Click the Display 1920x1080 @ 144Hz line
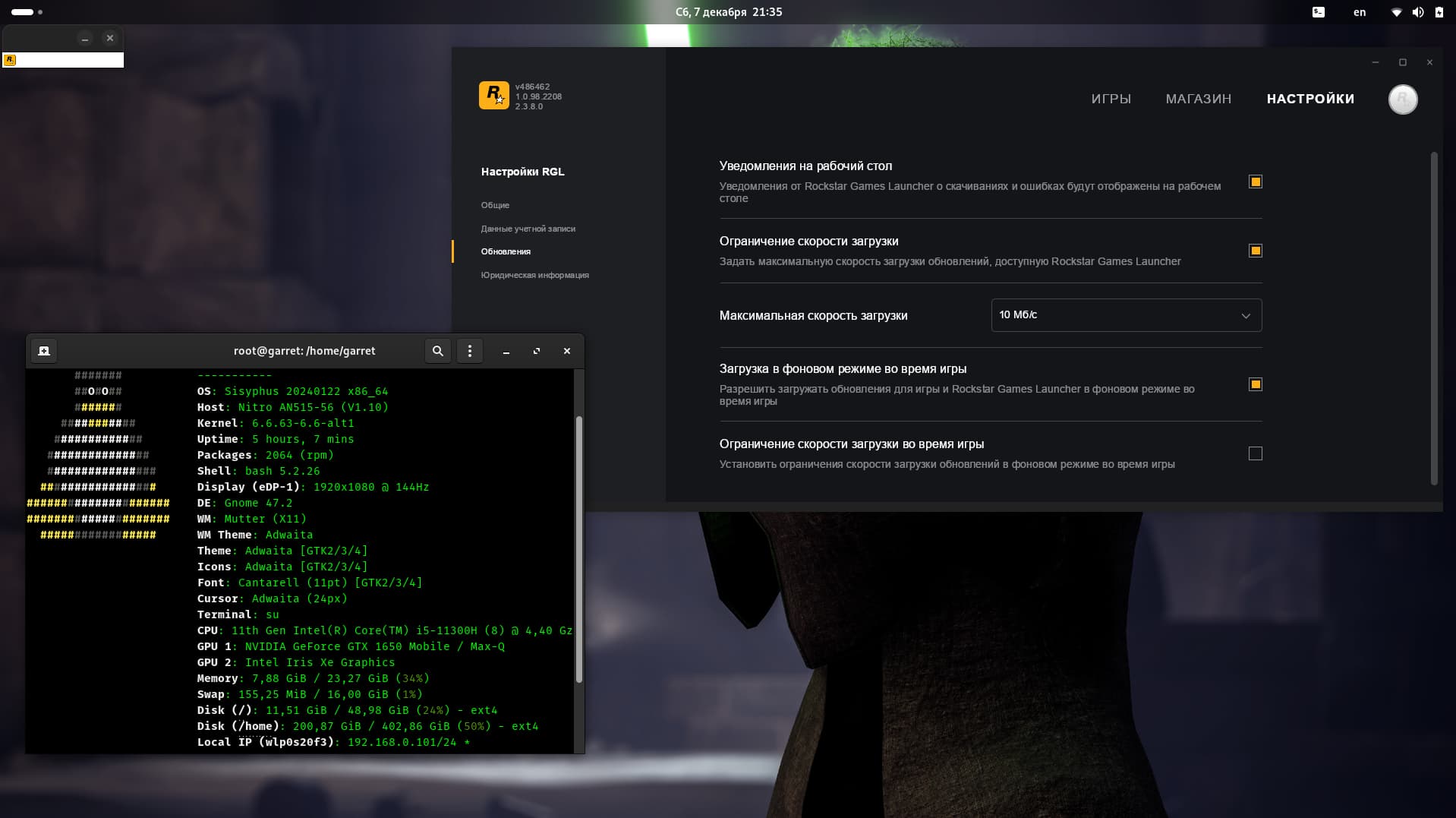This screenshot has height=818, width=1456. click(x=313, y=487)
